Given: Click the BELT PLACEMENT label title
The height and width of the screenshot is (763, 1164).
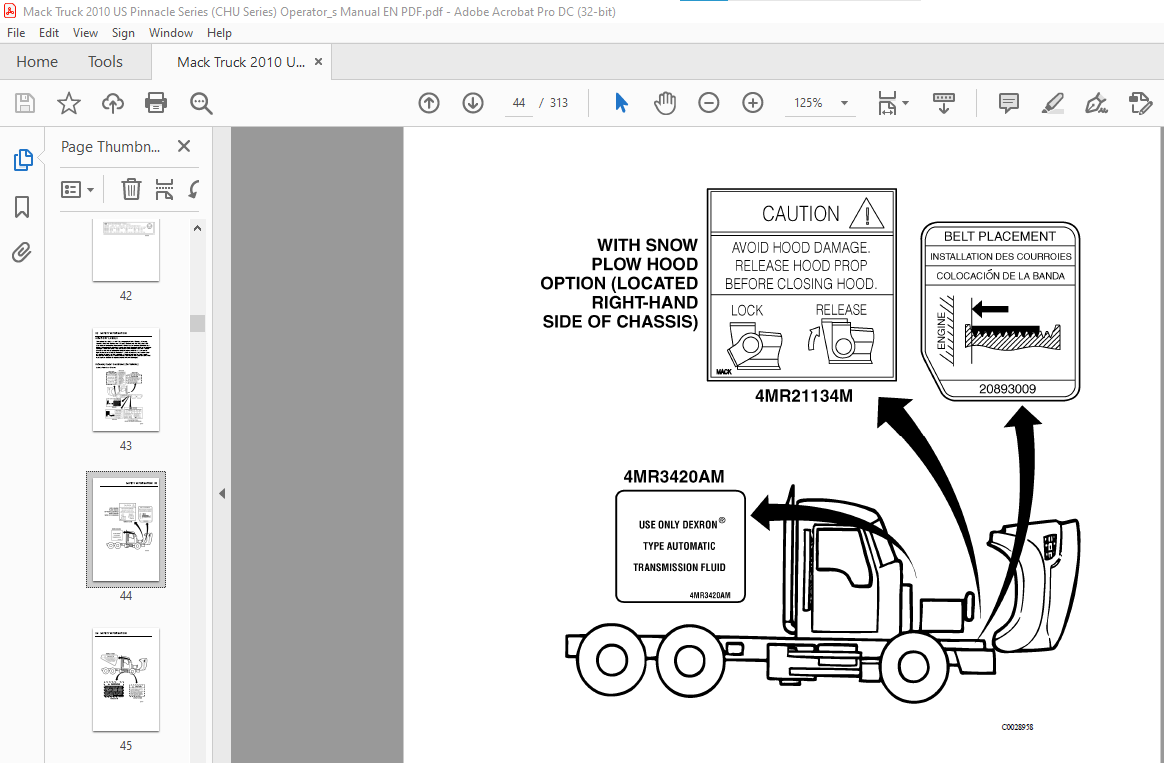Looking at the screenshot, I should [x=999, y=236].
